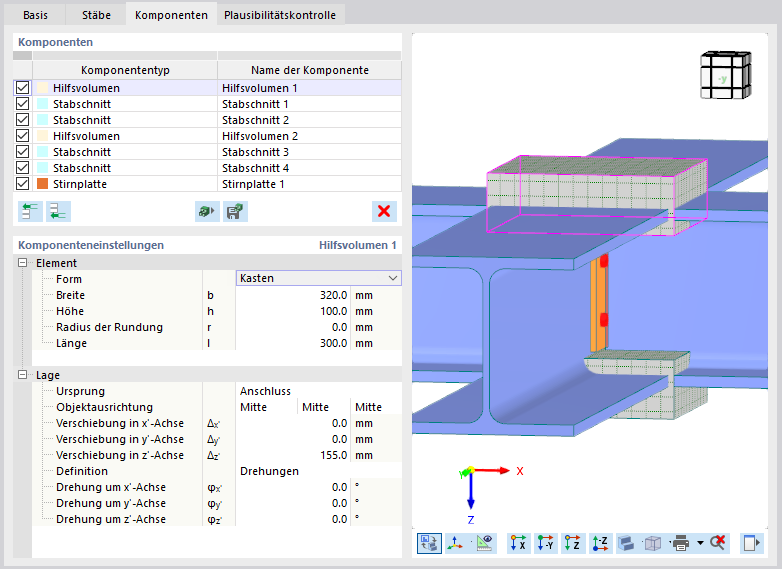Click the save component to library icon
The width and height of the screenshot is (782, 569).
click(x=235, y=211)
